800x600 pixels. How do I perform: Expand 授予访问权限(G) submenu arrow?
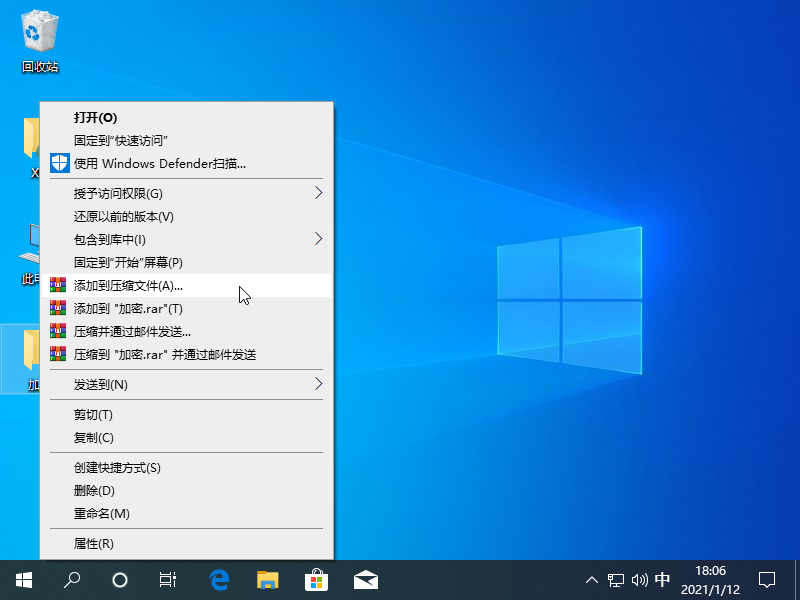tap(319, 193)
